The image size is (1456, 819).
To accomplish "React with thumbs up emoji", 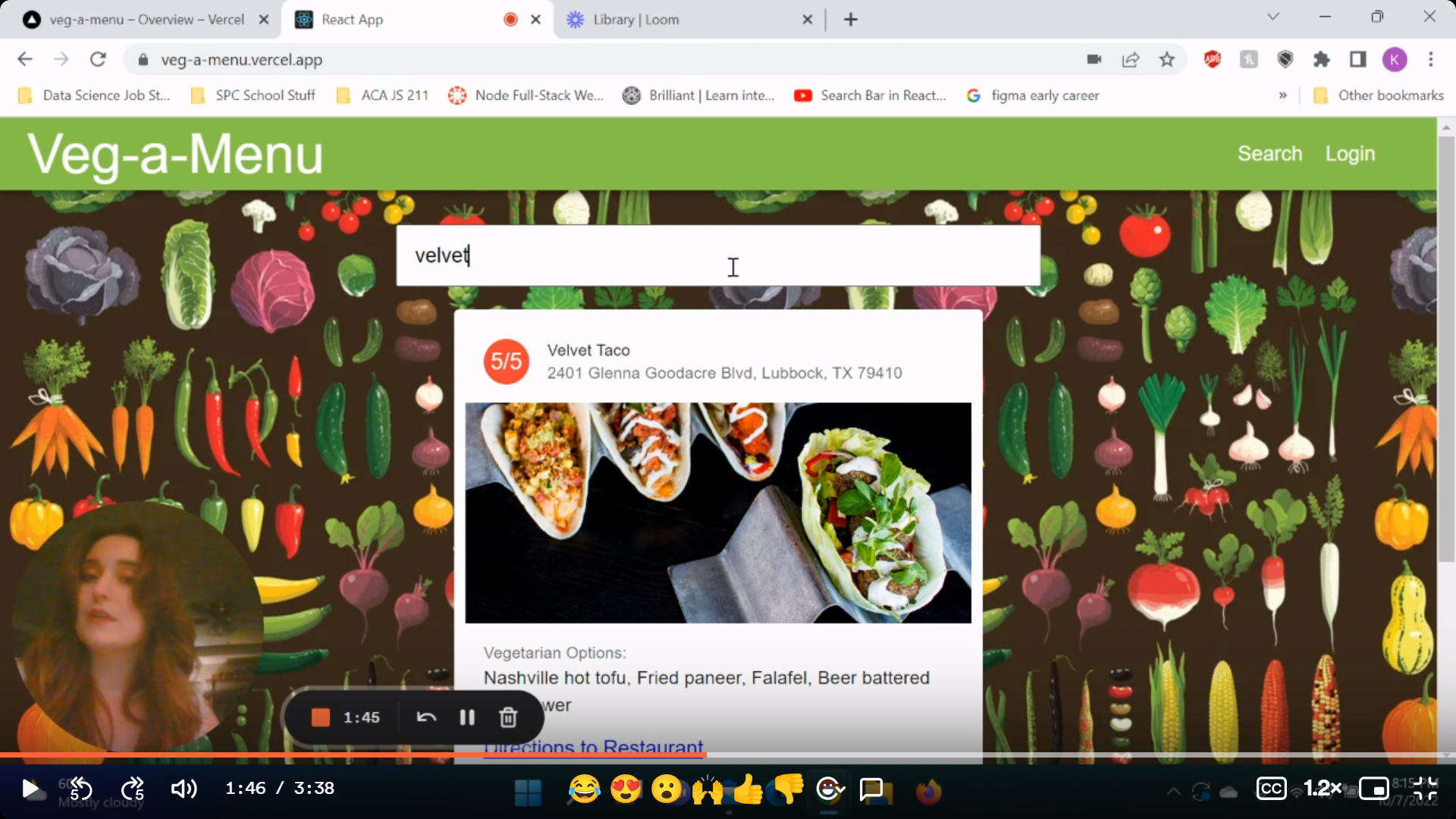I will click(748, 789).
